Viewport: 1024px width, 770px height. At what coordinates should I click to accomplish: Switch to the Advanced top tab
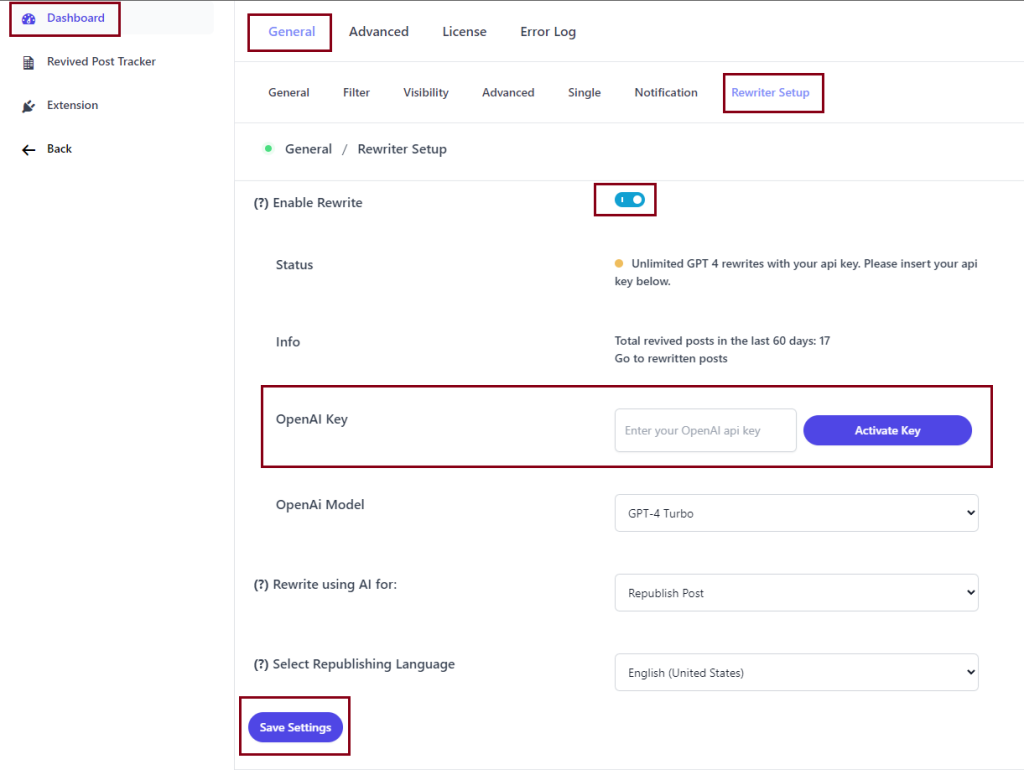pyautogui.click(x=378, y=32)
